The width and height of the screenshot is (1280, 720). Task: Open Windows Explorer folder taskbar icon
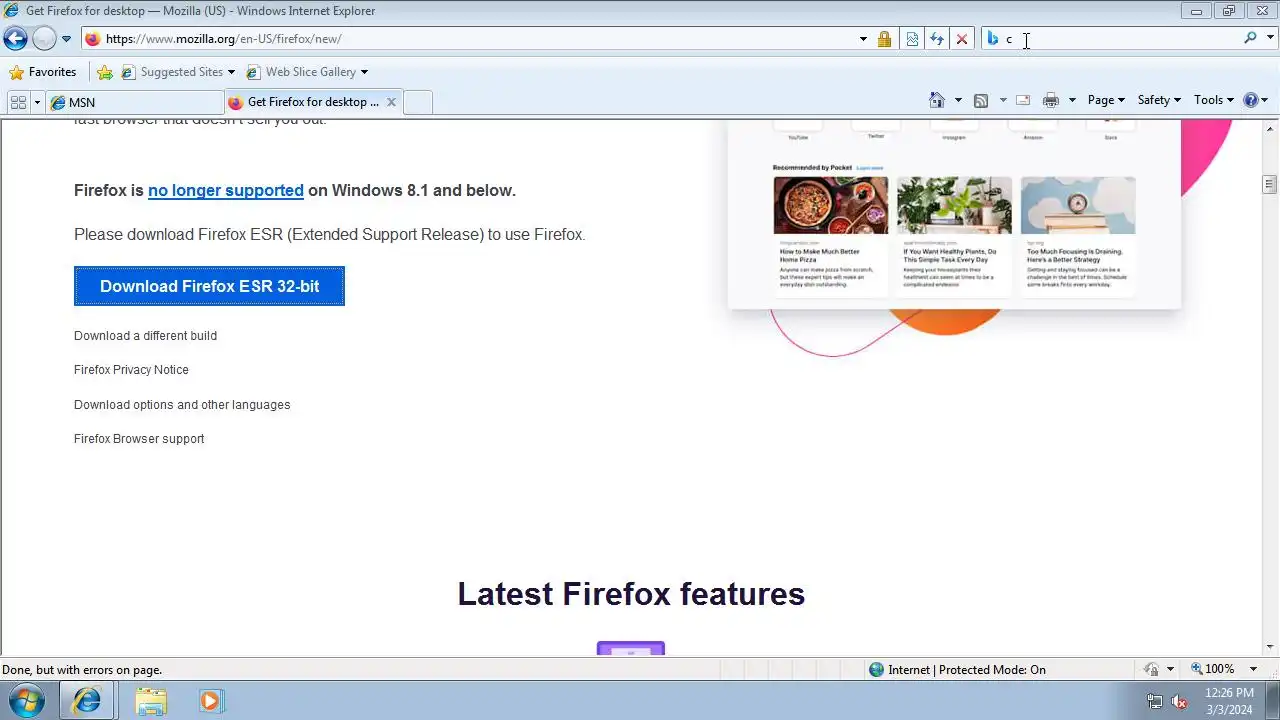pyautogui.click(x=151, y=701)
